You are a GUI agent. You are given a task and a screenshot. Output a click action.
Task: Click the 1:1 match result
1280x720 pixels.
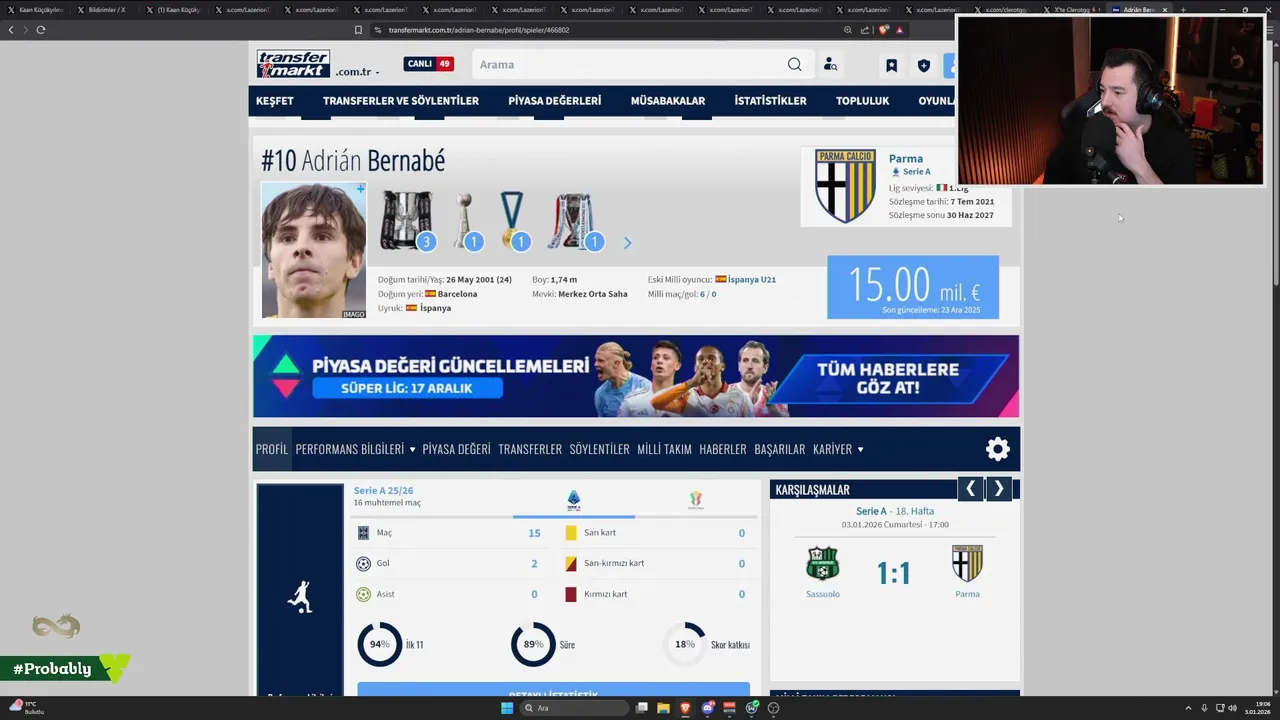[893, 573]
